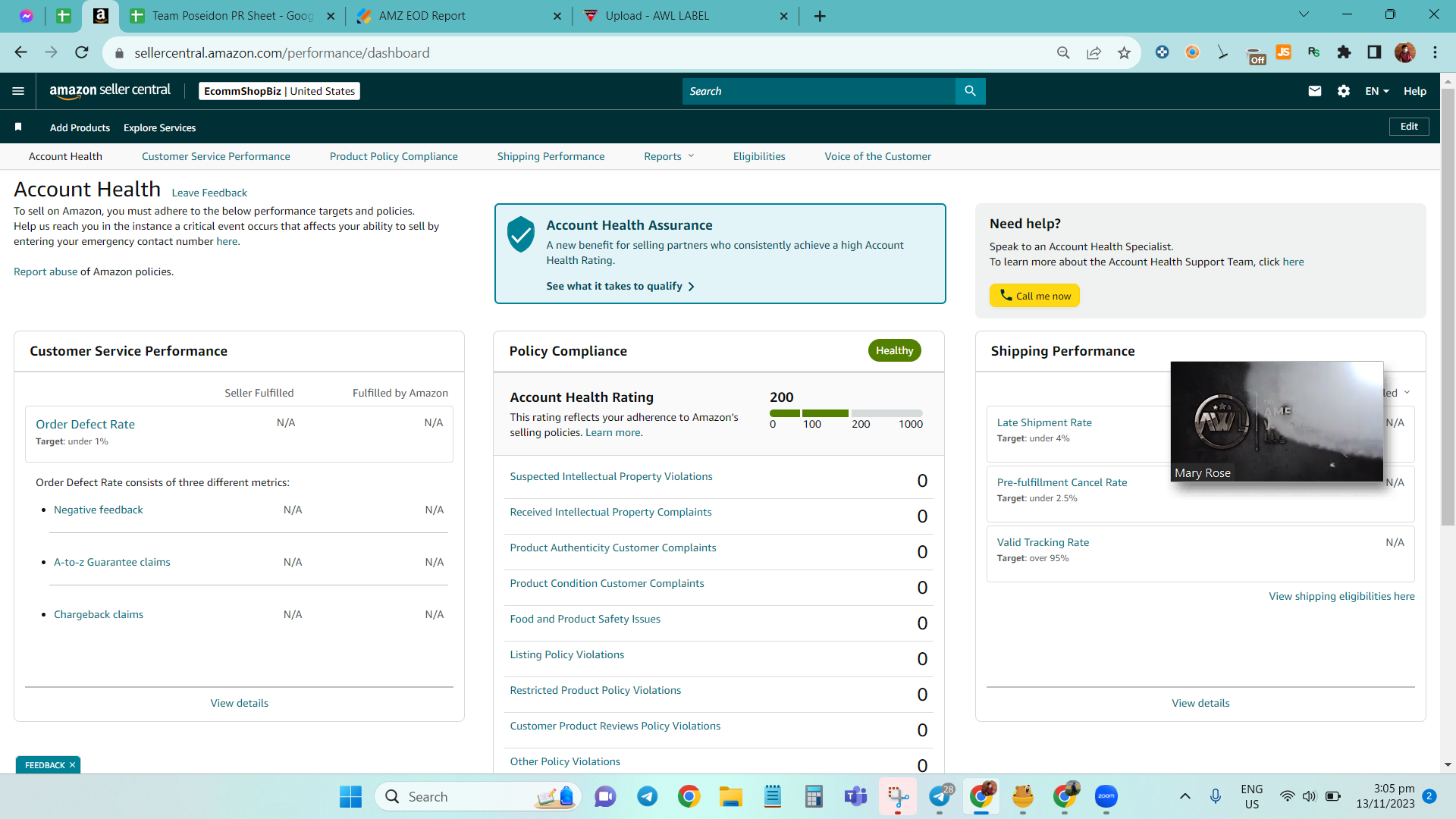This screenshot has height=819, width=1456.
Task: Click the Call me now button
Action: (x=1034, y=296)
